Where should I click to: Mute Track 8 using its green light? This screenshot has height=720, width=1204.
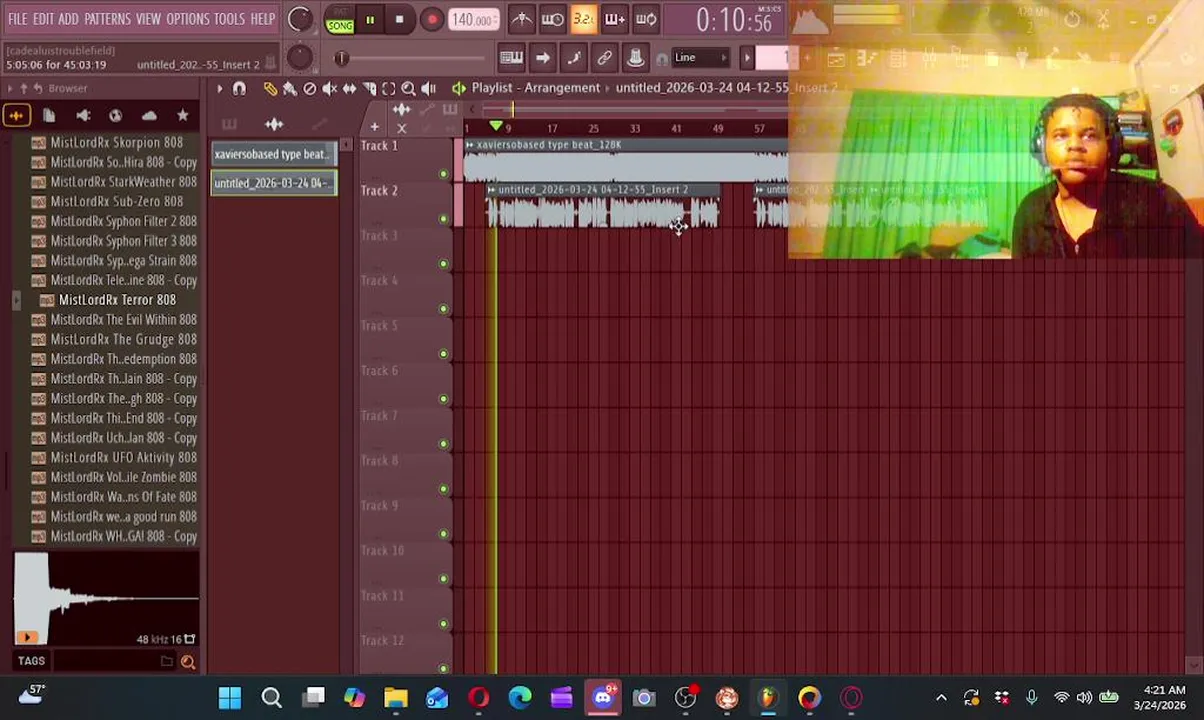(443, 489)
